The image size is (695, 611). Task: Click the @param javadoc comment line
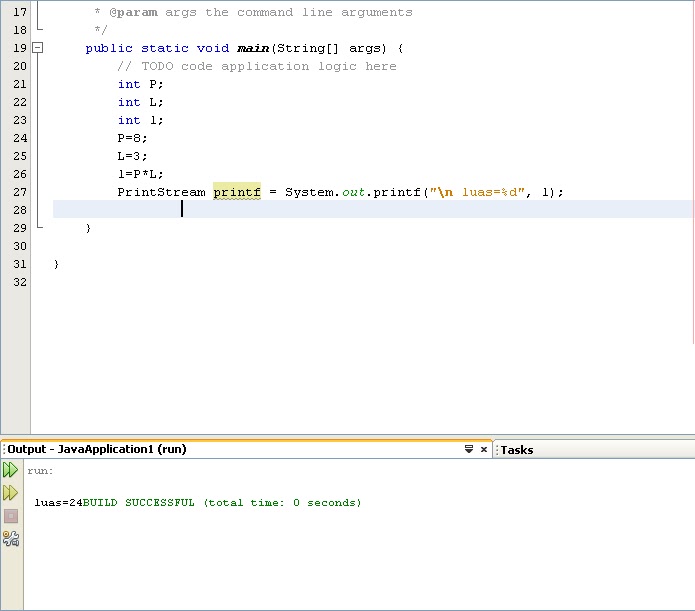[x=254, y=12]
